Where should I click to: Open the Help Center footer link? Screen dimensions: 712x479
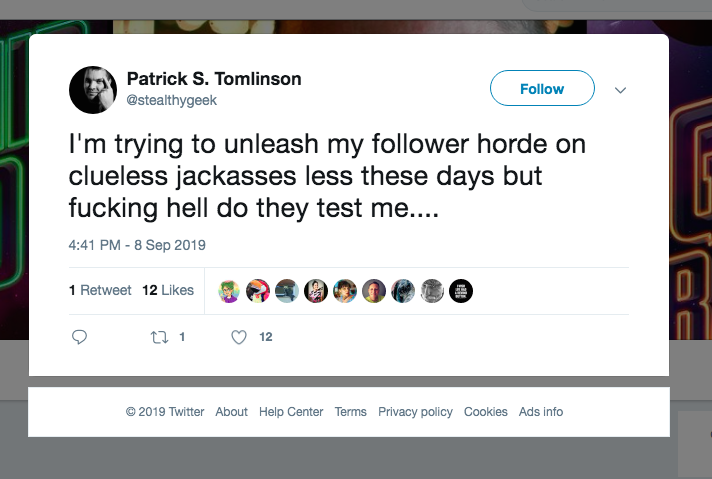tap(291, 412)
